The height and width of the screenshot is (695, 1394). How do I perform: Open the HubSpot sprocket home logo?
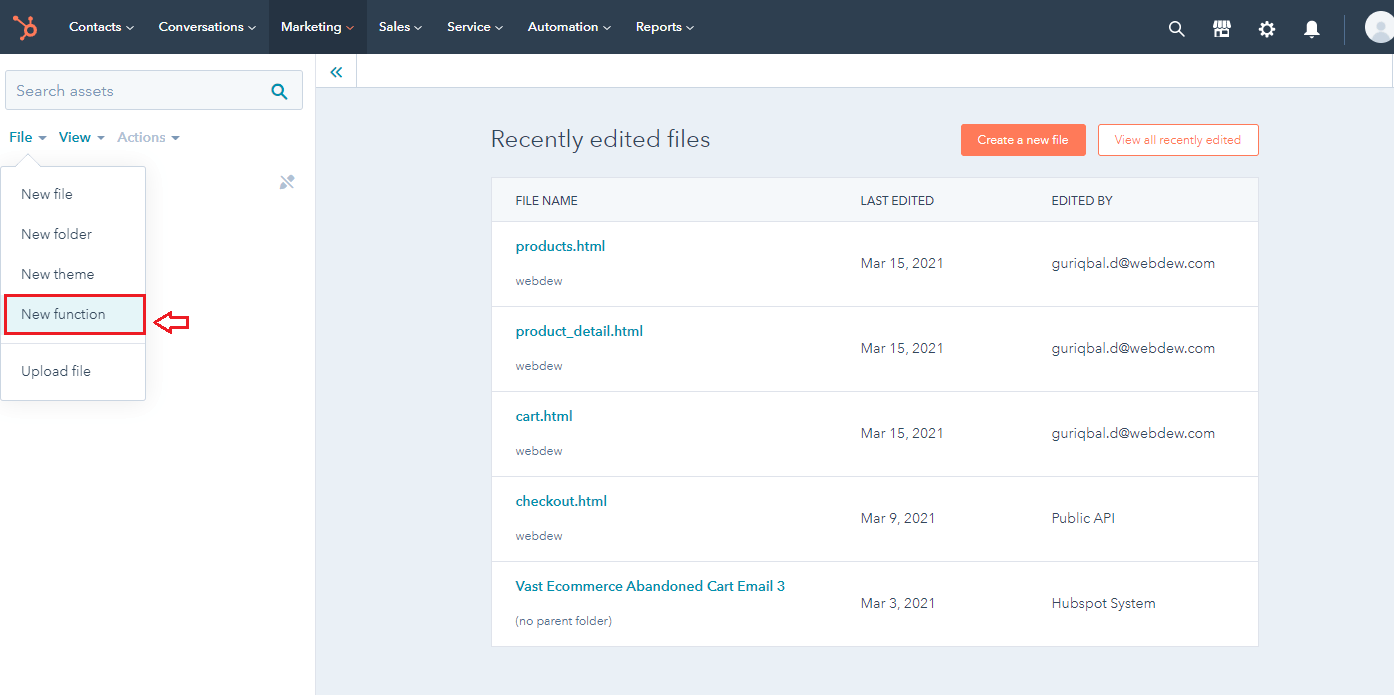pyautogui.click(x=24, y=27)
